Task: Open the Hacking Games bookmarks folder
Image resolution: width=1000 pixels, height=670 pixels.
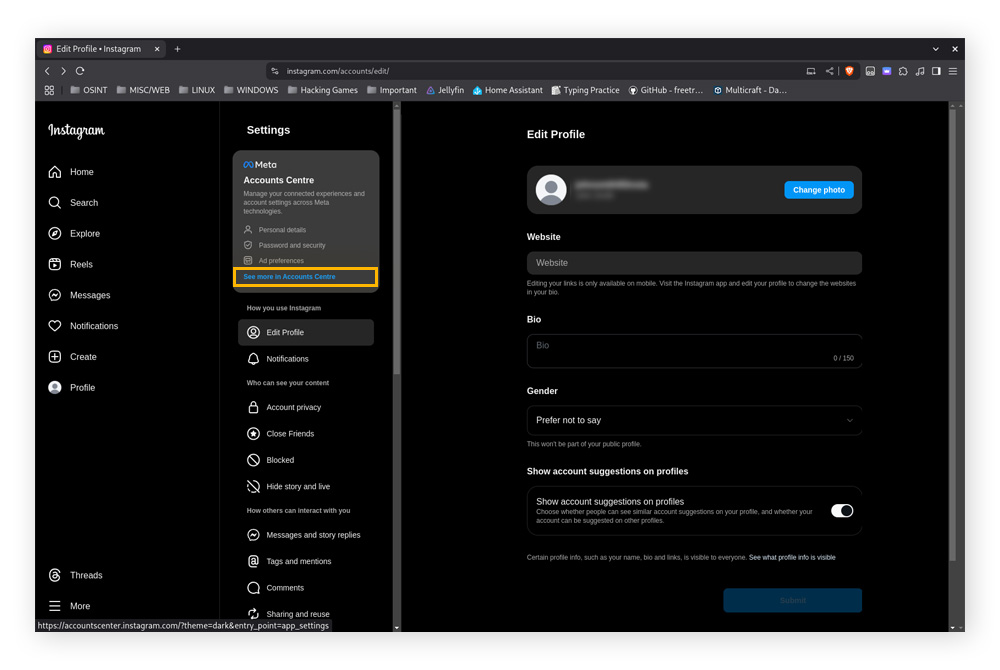Action: click(323, 91)
